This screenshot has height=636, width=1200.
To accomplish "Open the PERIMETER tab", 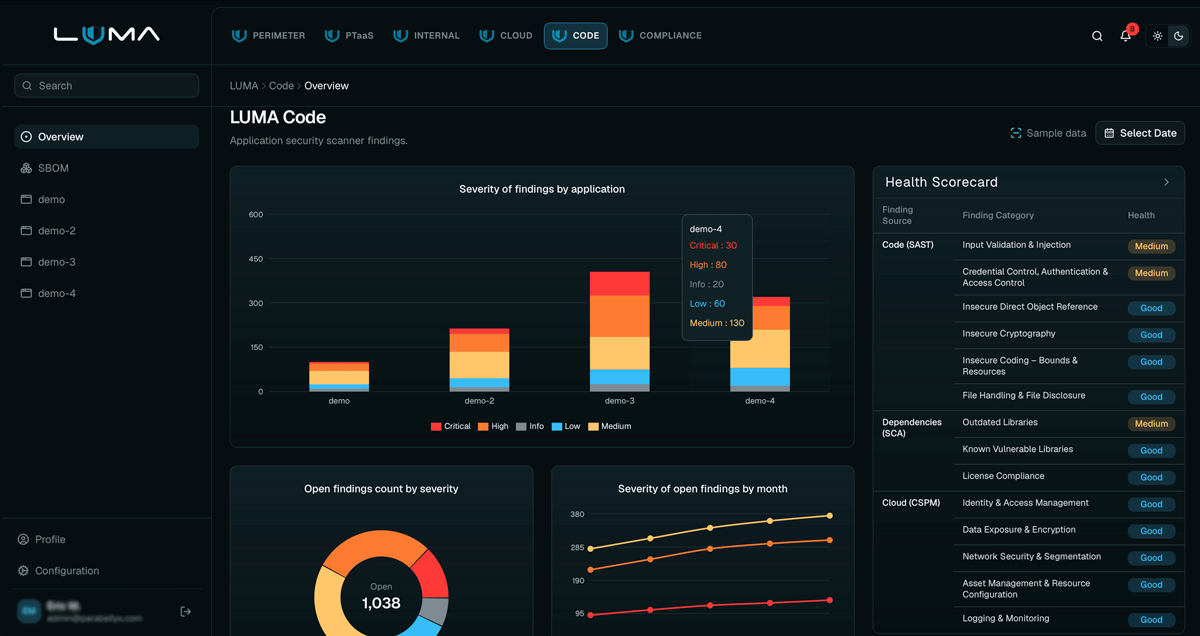I will (x=269, y=36).
